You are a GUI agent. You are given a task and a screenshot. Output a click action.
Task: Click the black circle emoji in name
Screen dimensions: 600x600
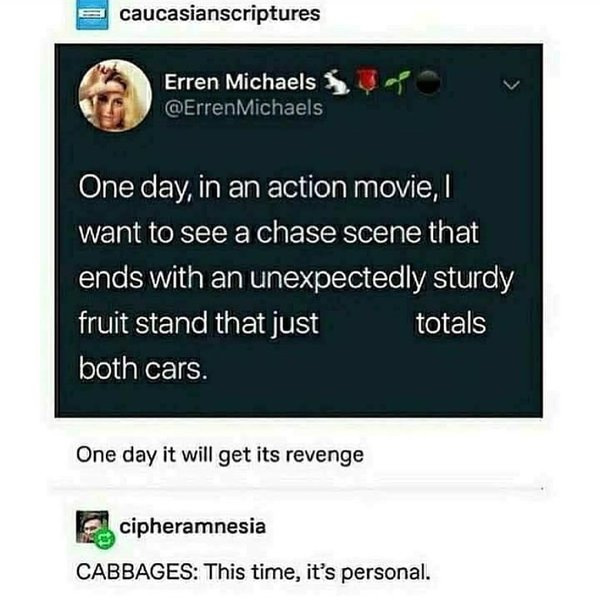[x=428, y=82]
